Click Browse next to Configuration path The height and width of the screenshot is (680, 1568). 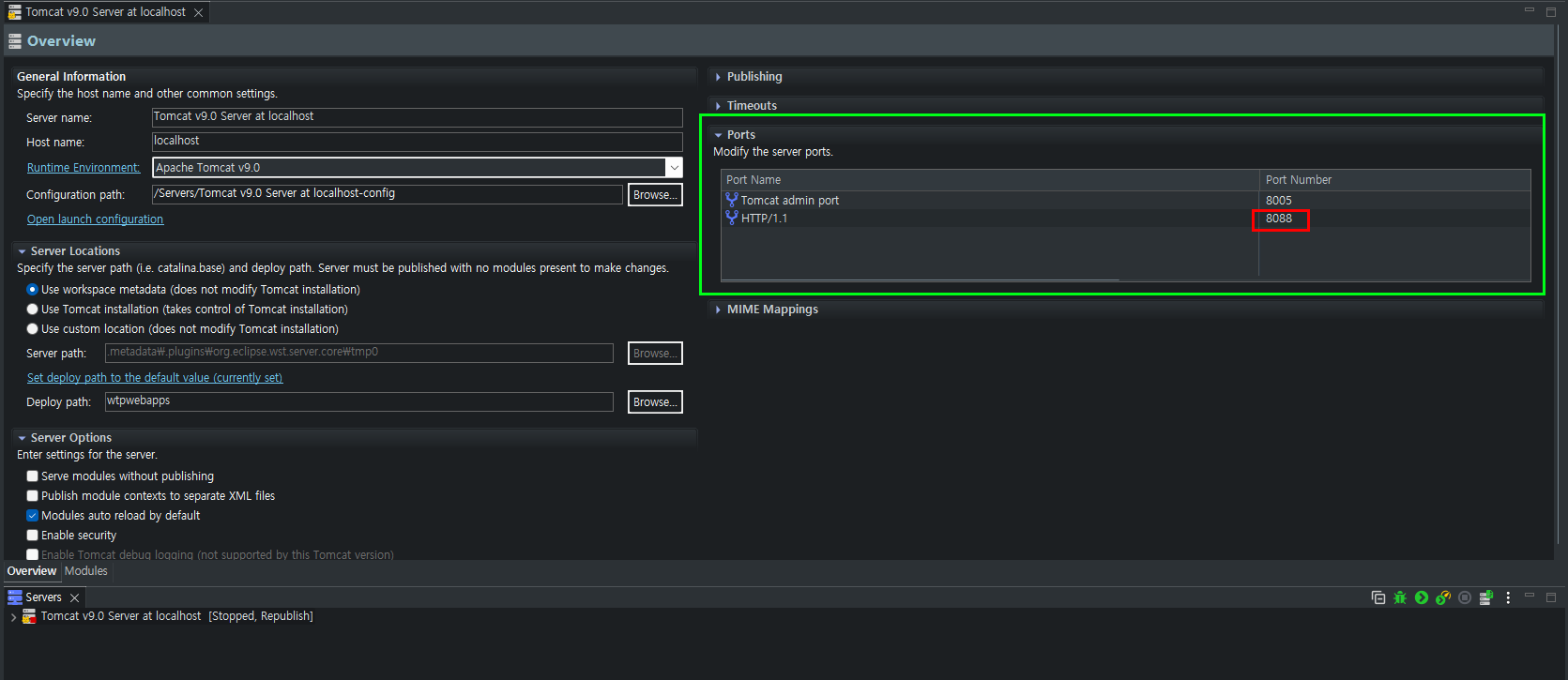(655, 195)
